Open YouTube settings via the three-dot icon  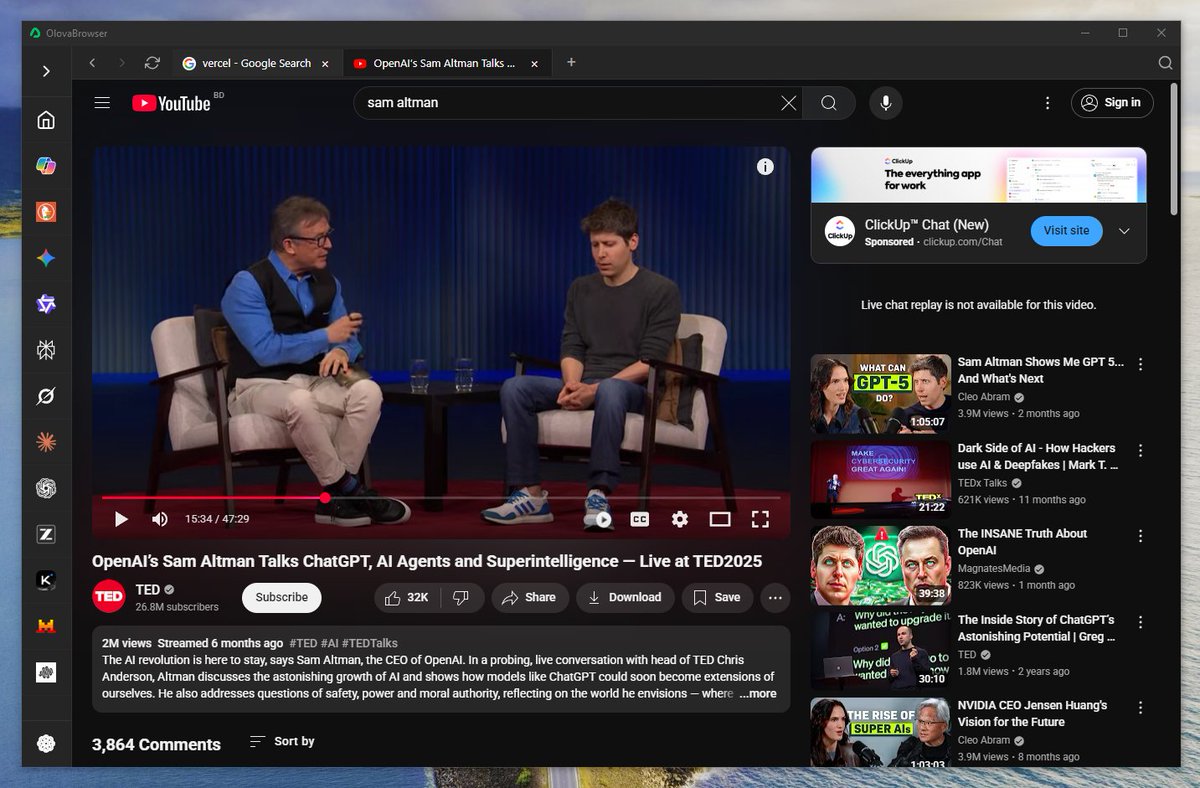[x=1047, y=103]
